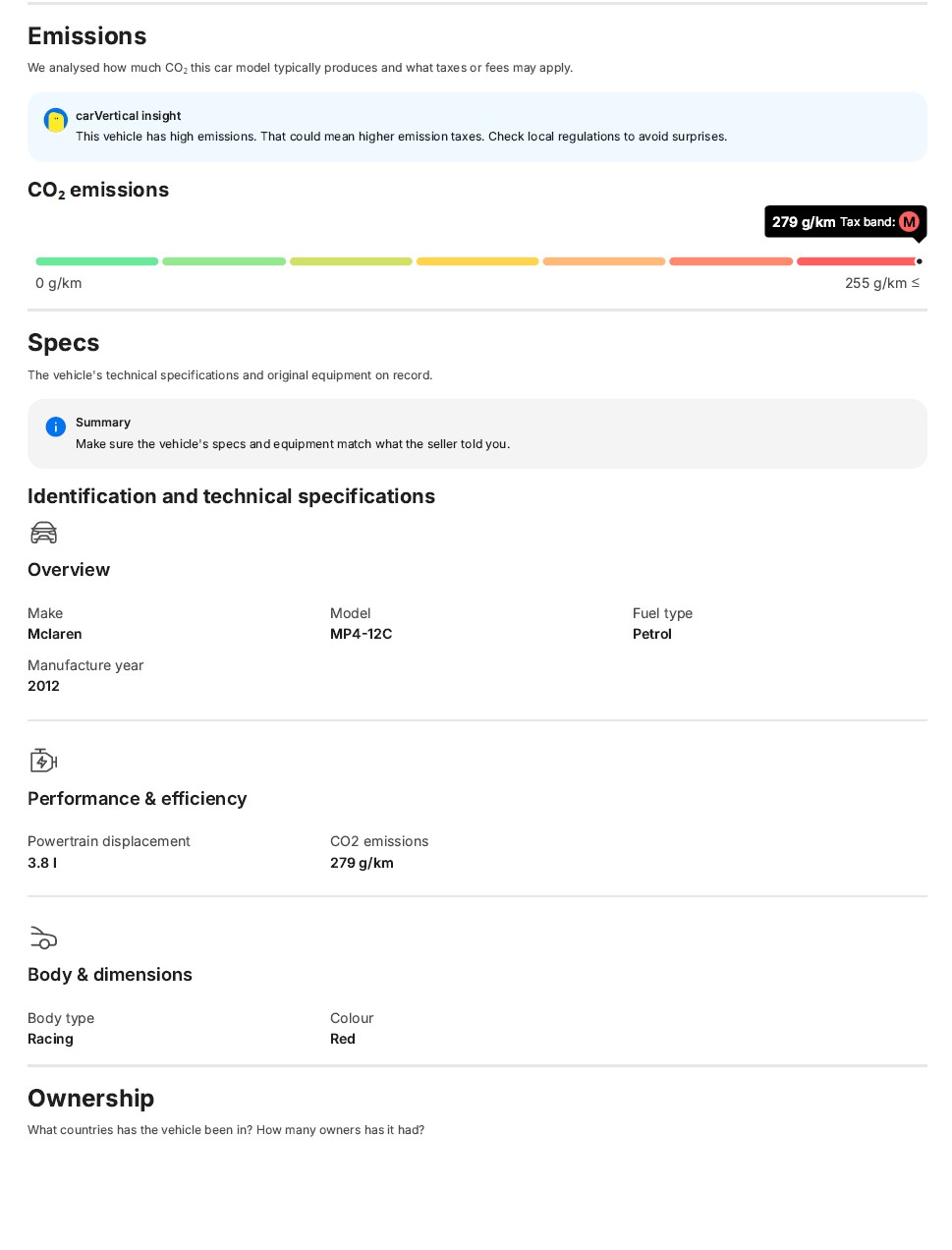Click the car outline icon above Body & dimensions
952x1250 pixels.
tap(44, 937)
